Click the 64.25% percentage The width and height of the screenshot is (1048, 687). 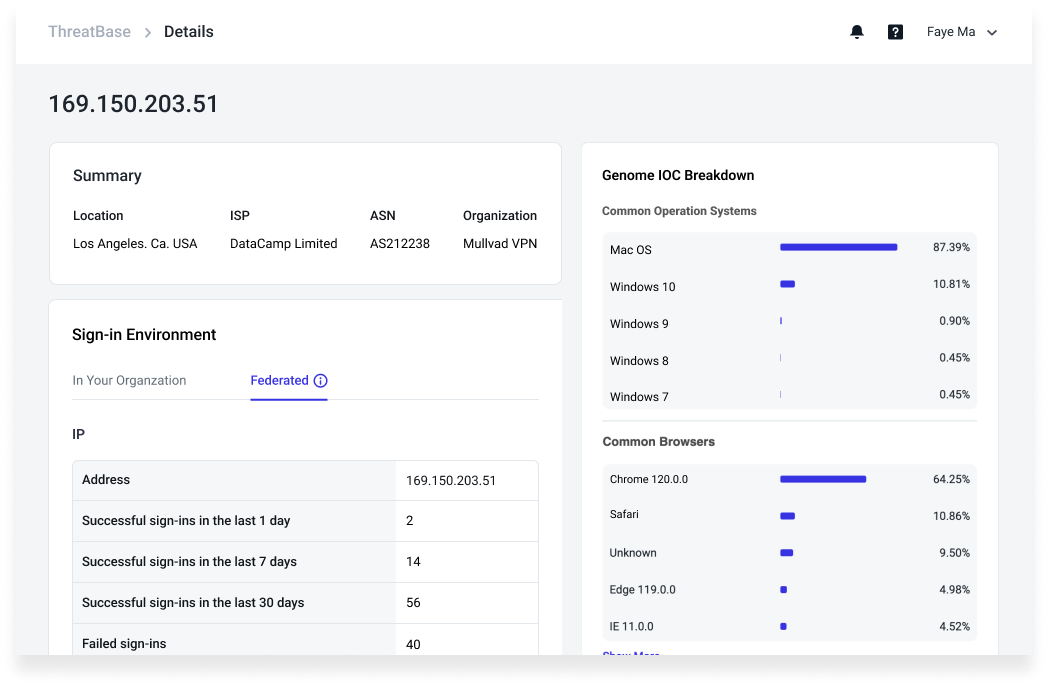951,479
